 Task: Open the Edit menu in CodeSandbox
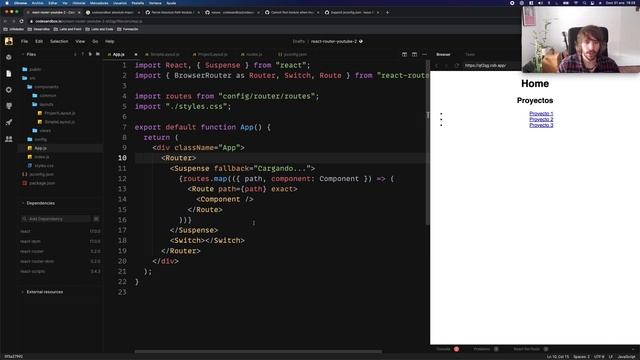(x=39, y=41)
